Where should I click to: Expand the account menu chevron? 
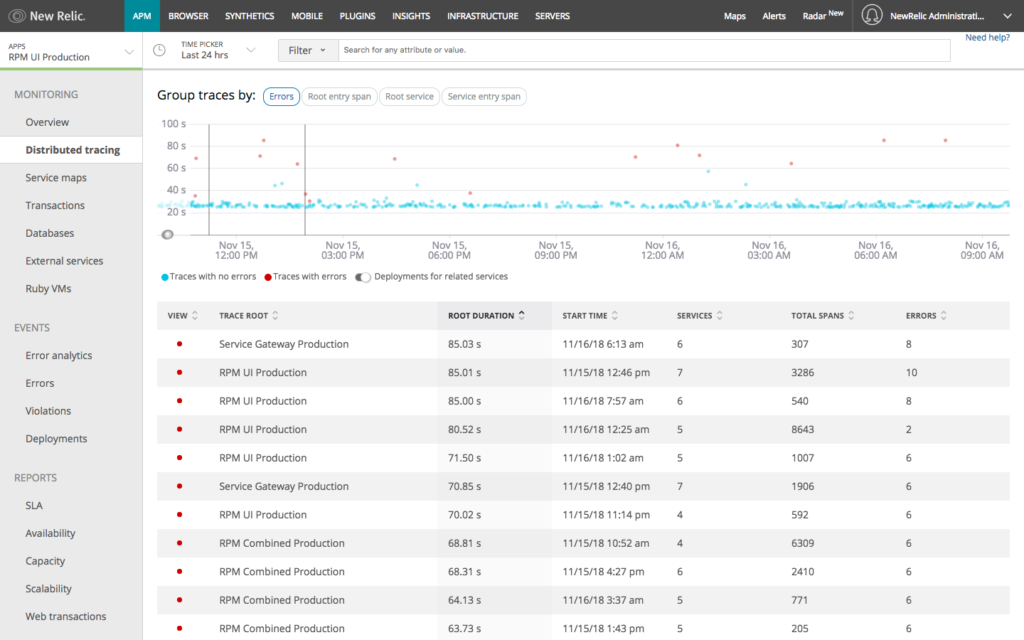[x=1007, y=16]
